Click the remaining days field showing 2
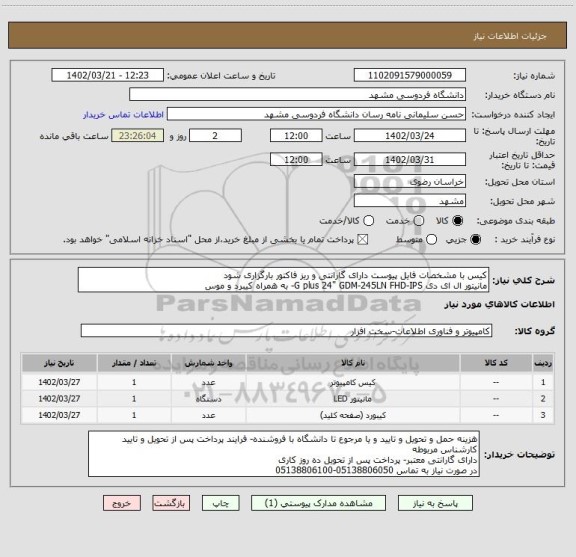576x557 pixels. (x=215, y=136)
